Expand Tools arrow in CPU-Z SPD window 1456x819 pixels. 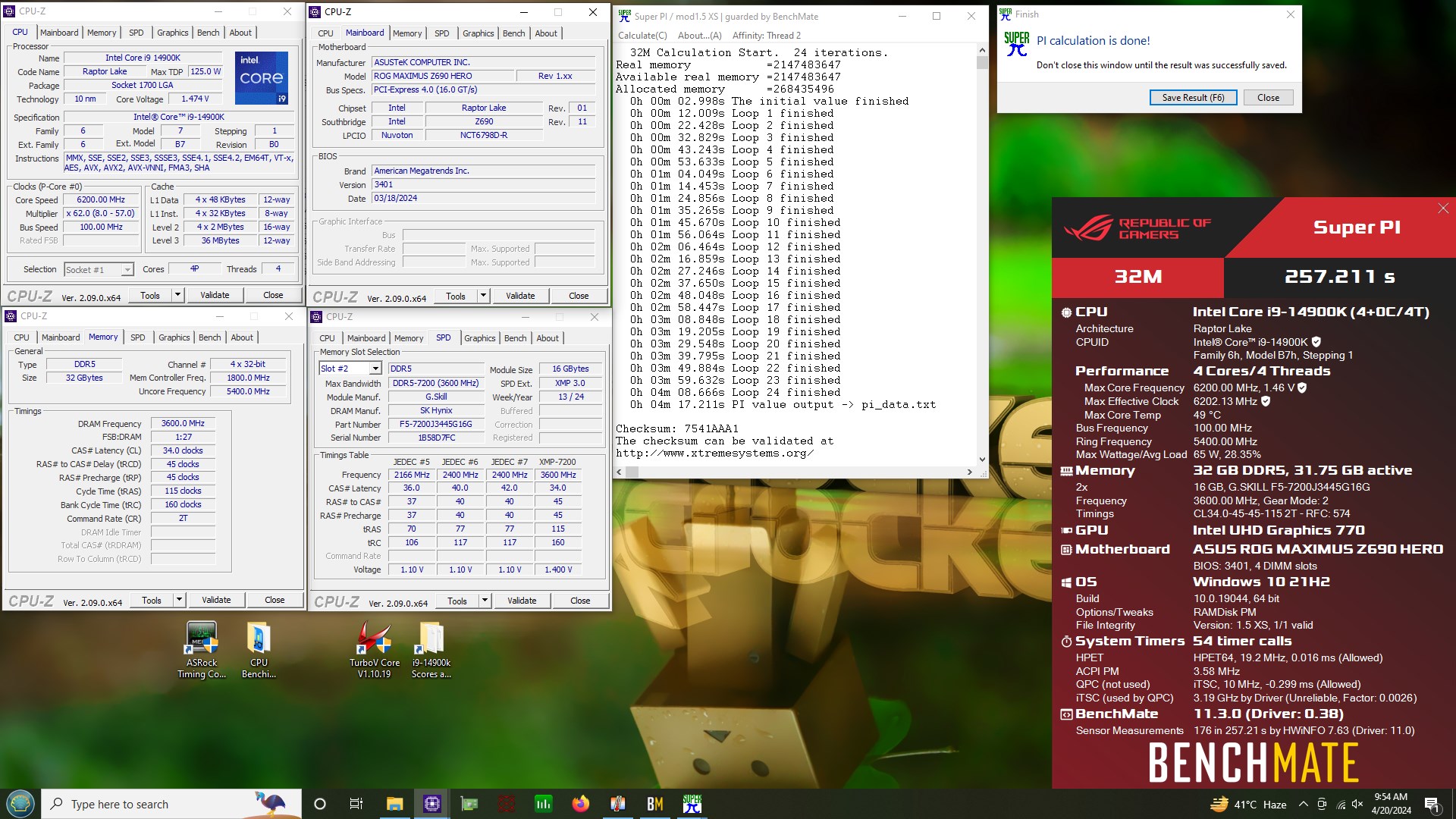485,601
